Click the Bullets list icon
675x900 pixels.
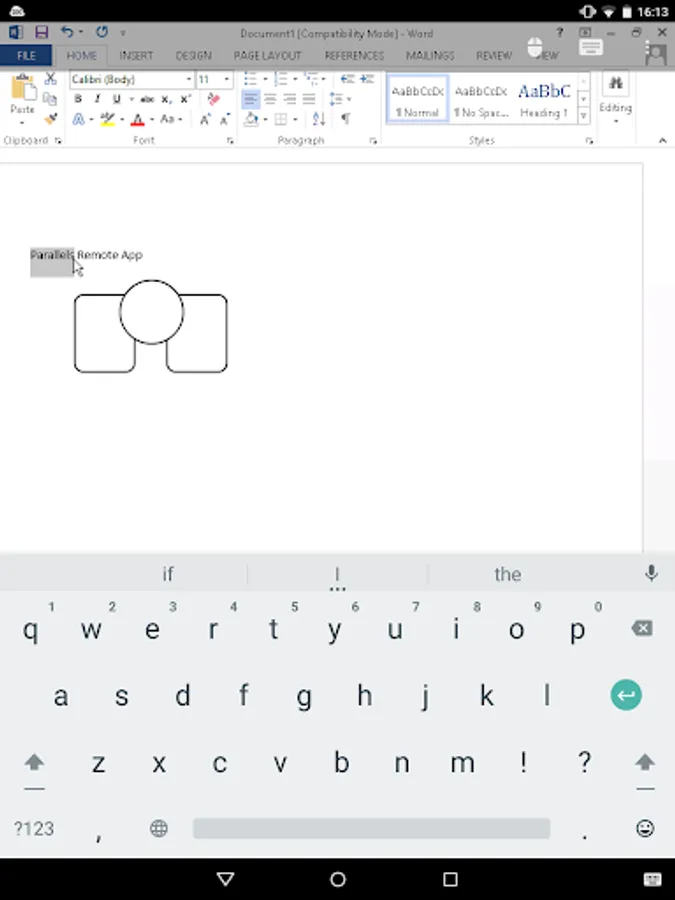250,79
